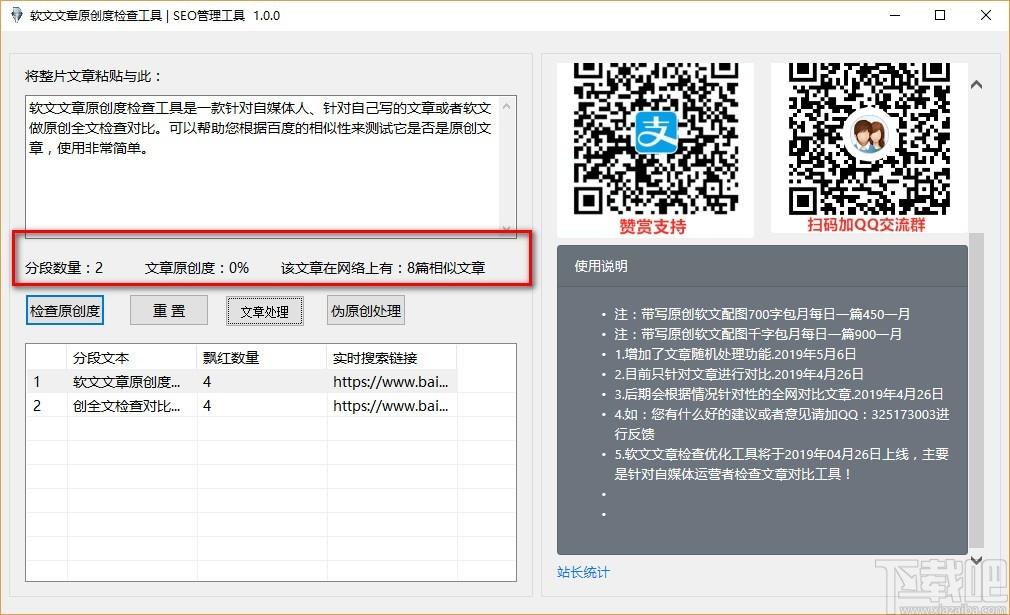
Task: Minimize the application window
Action: click(x=895, y=15)
